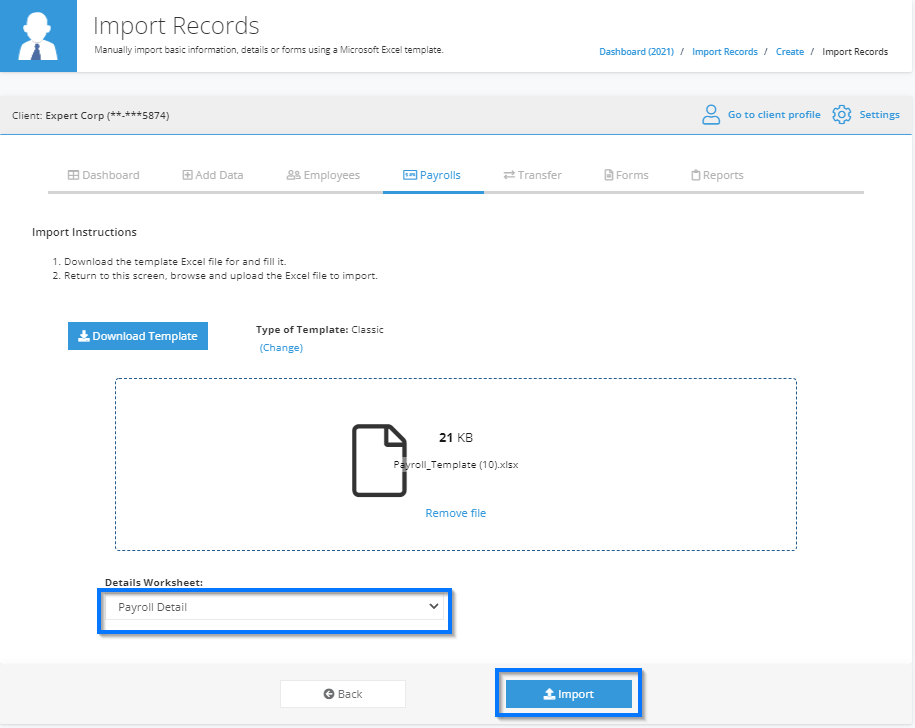Expand the Details Worksheet dropdown arrow
The width and height of the screenshot is (915, 728).
click(x=434, y=606)
